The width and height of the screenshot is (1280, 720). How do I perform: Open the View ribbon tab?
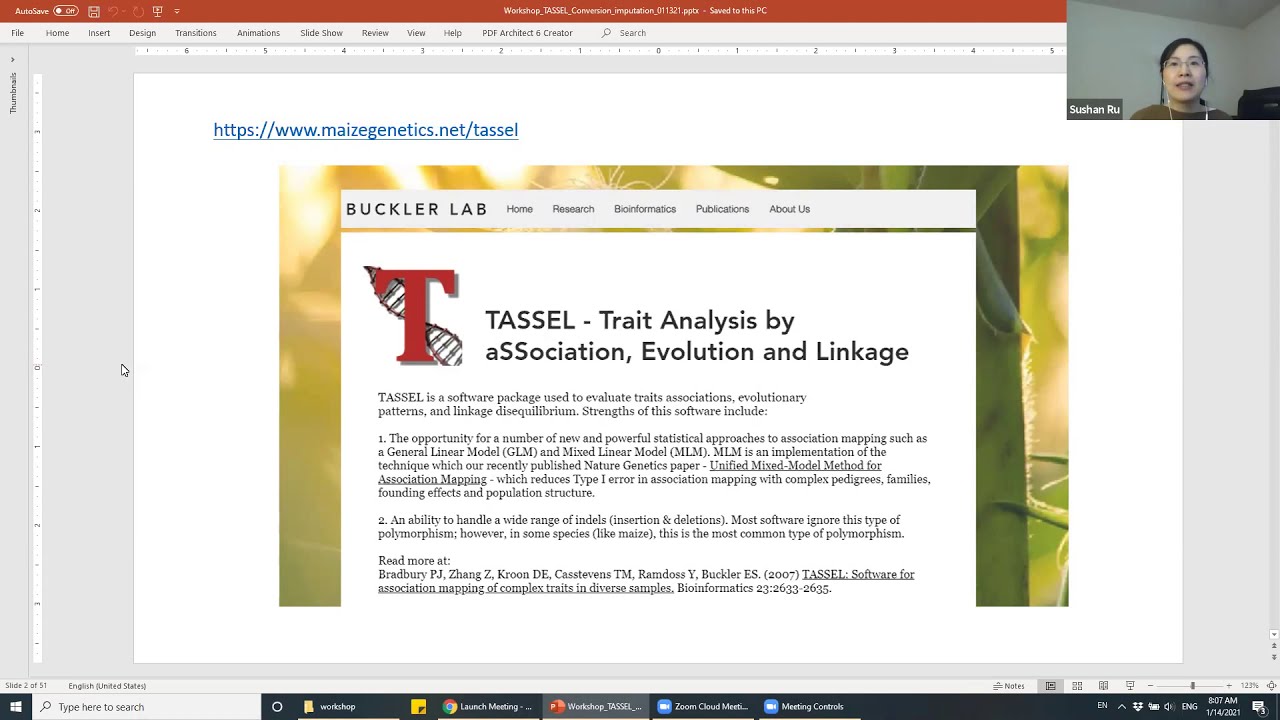click(416, 33)
